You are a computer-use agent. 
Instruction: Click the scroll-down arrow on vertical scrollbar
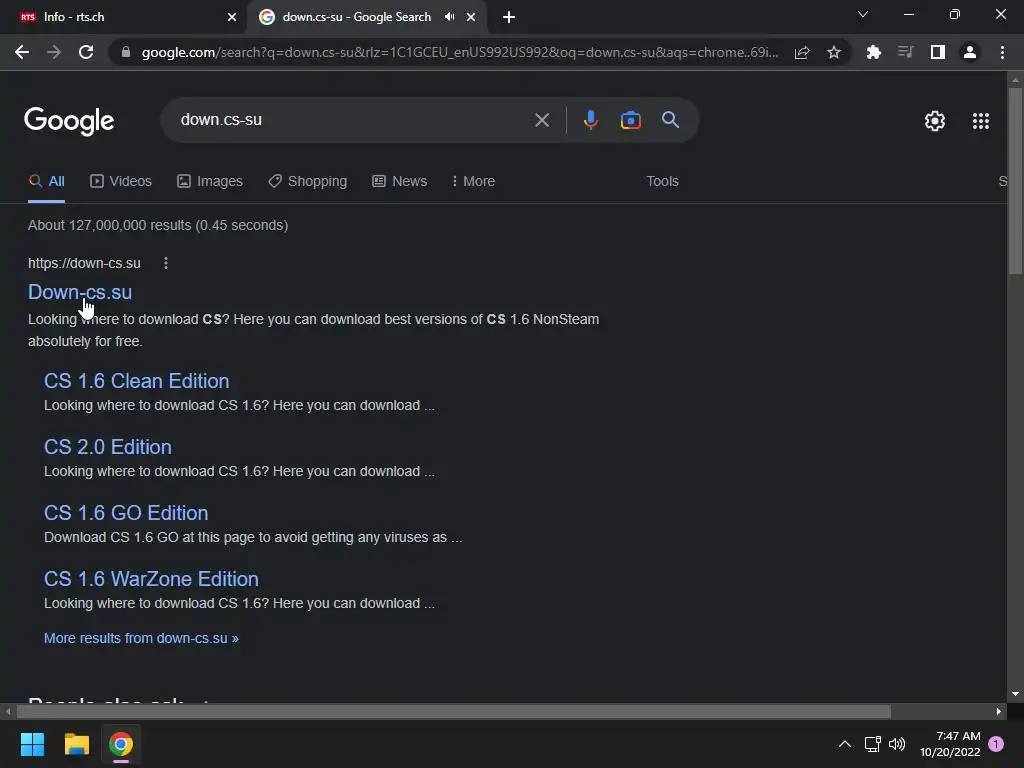pyautogui.click(x=1015, y=694)
